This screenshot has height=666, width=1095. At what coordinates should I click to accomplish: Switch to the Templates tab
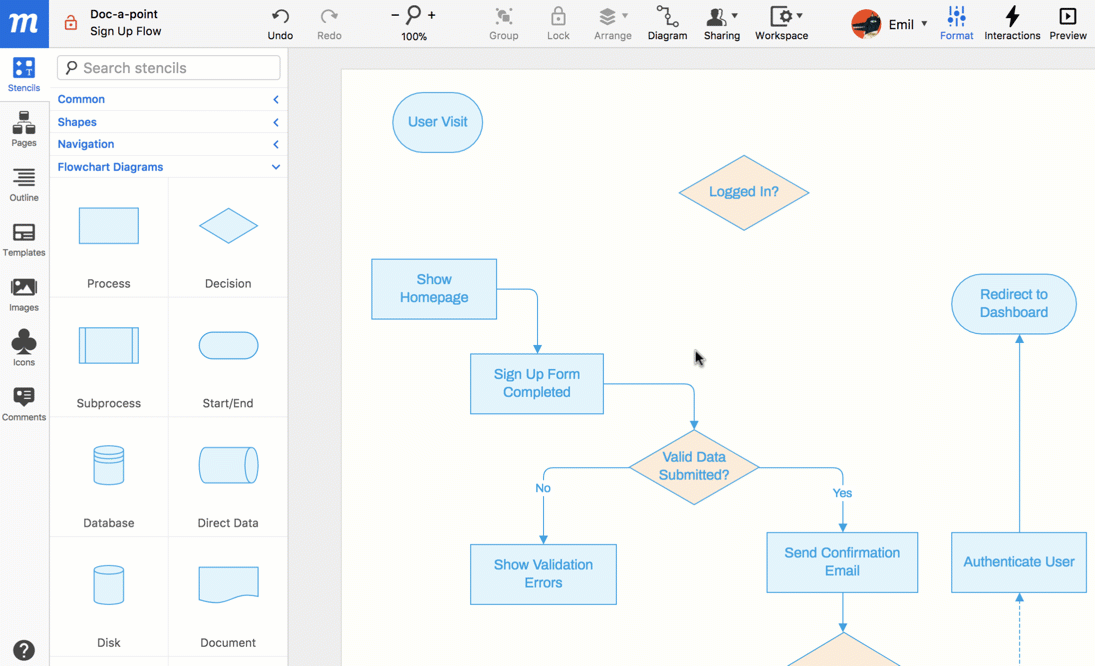pos(24,238)
